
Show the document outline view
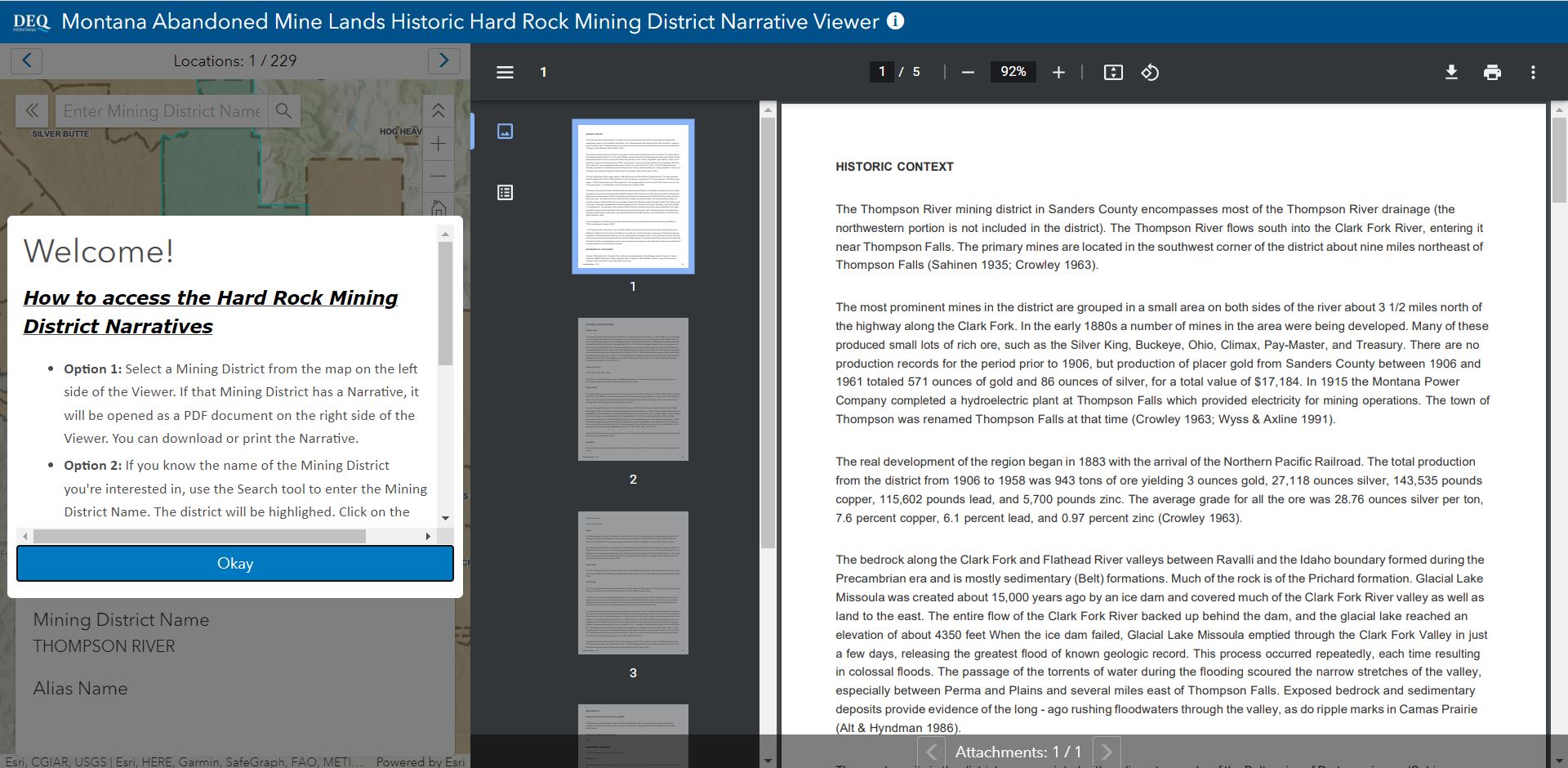point(505,192)
